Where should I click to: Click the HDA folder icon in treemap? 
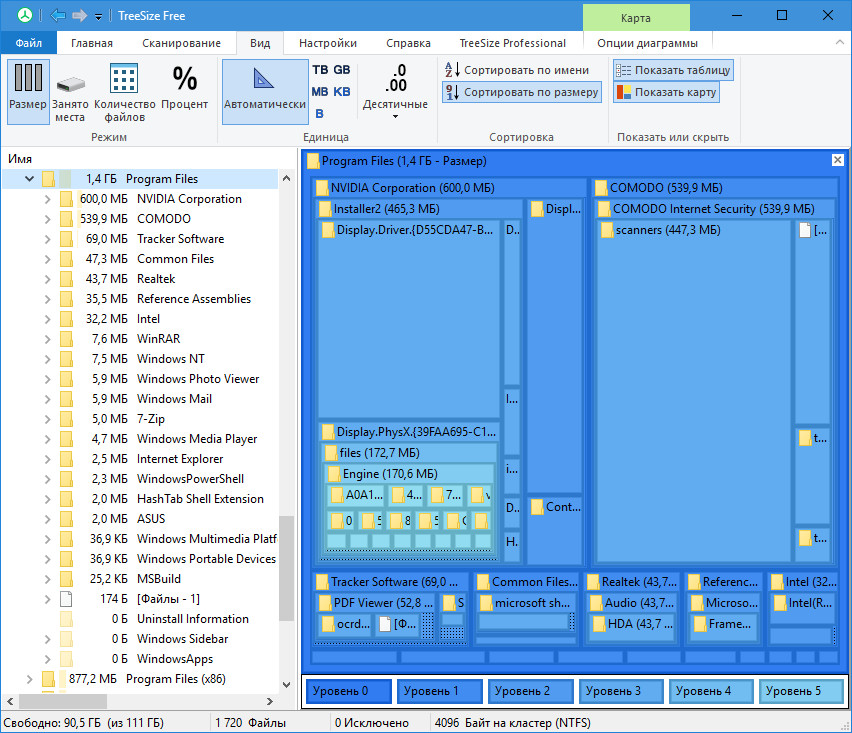(x=599, y=623)
